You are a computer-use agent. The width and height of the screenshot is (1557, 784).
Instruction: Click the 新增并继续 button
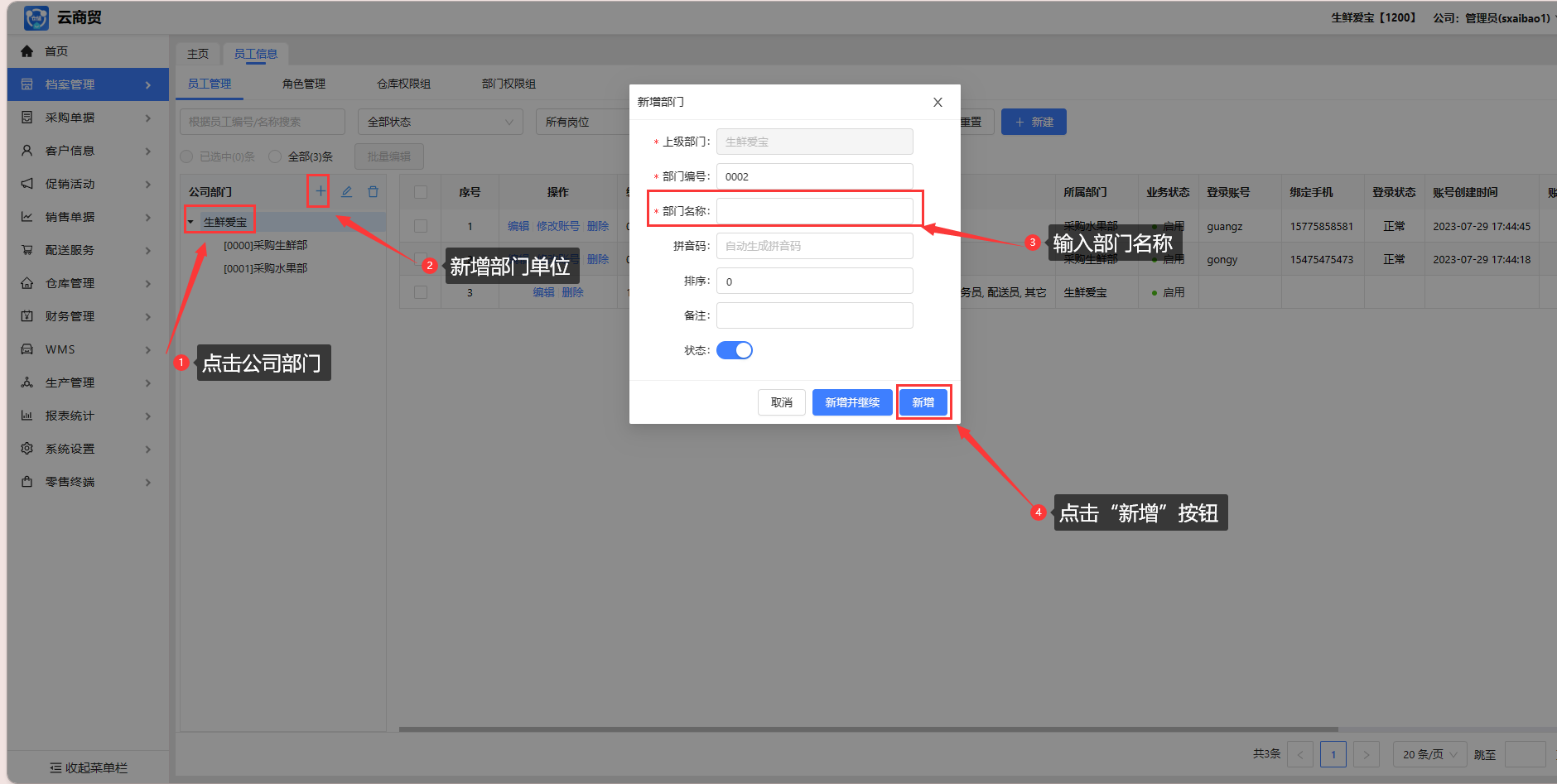[852, 402]
